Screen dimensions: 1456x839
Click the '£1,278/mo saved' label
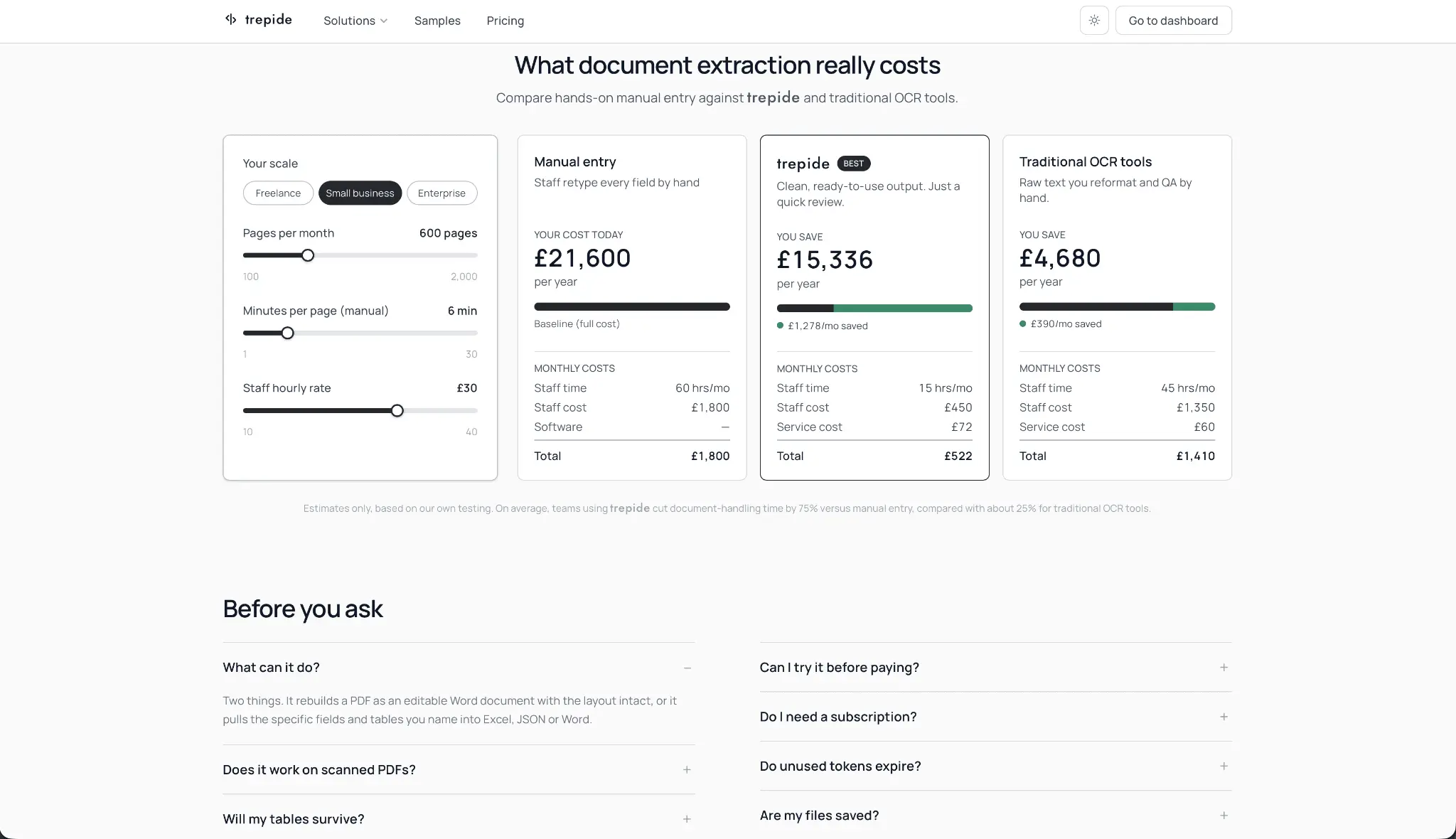point(828,326)
